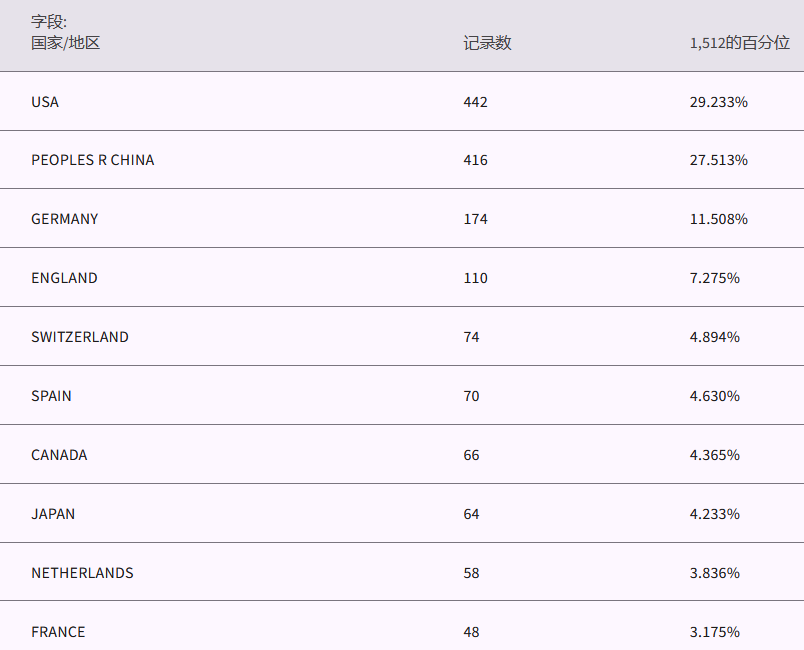This screenshot has height=650, width=804.
Task: Select the 27.513% percentage cell
Action: pos(718,160)
